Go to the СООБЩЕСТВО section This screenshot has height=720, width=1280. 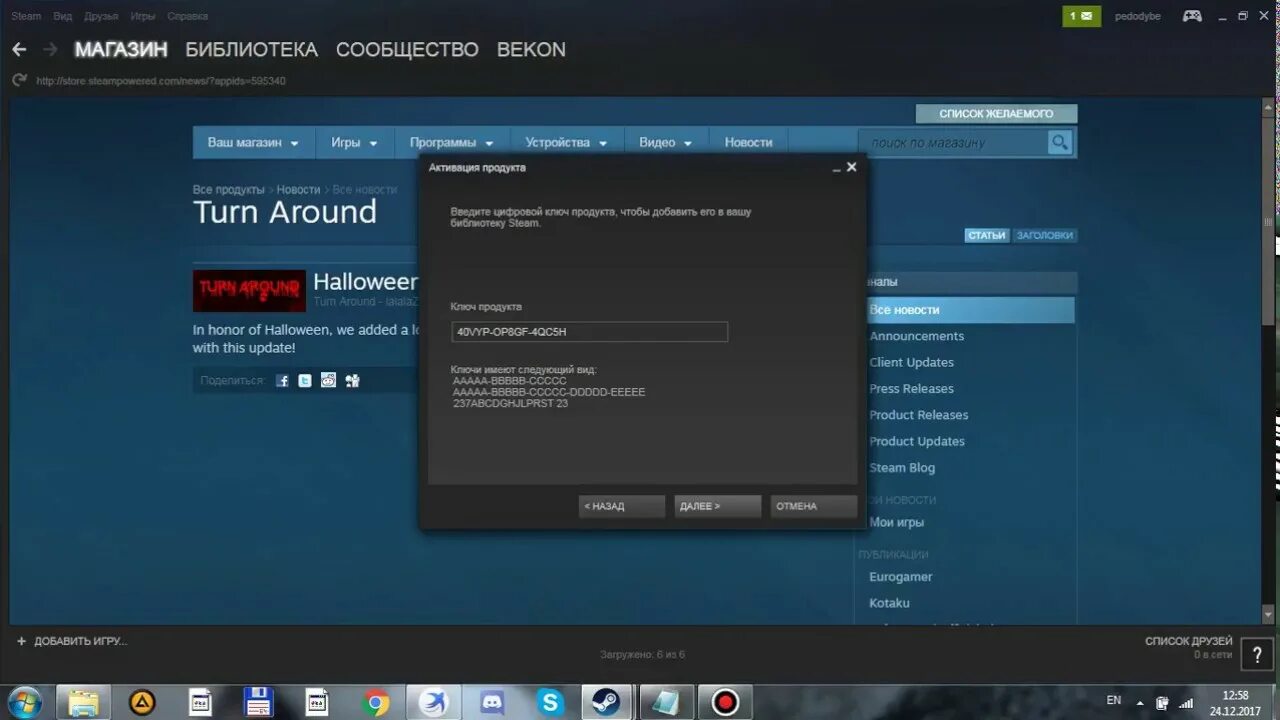tap(407, 49)
